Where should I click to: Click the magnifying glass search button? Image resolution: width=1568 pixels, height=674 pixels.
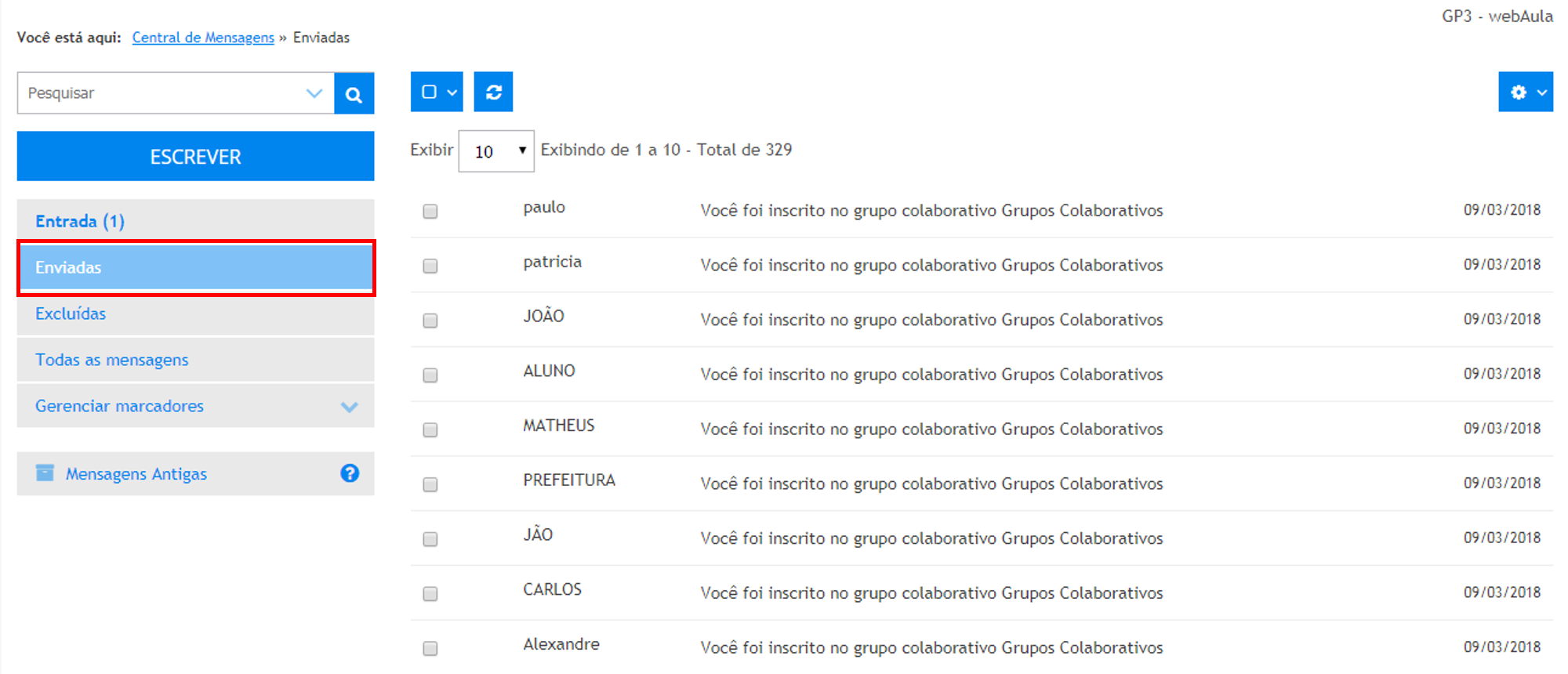[x=354, y=94]
